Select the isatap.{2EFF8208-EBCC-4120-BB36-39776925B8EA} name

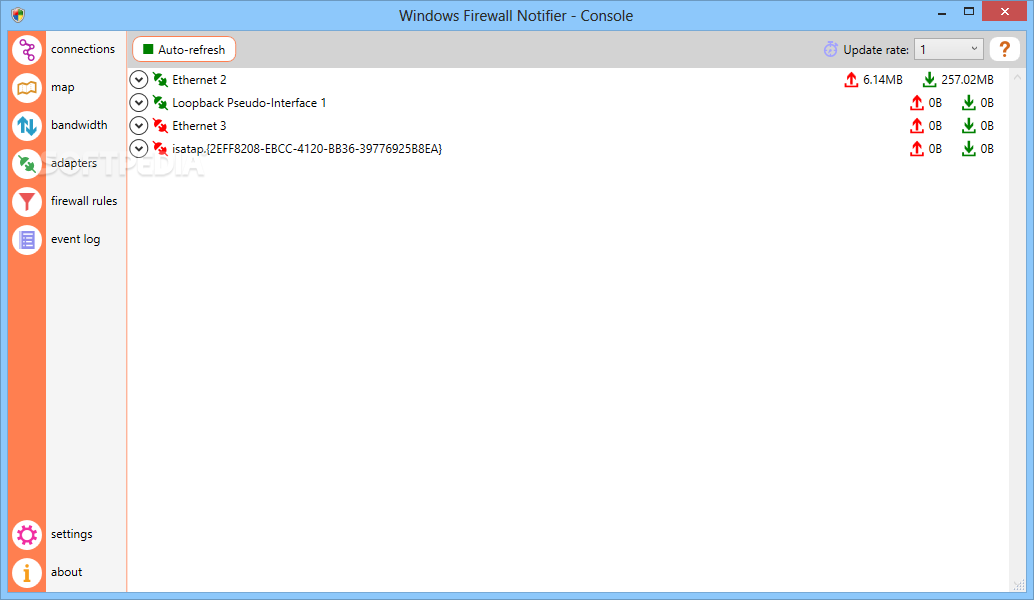(307, 149)
